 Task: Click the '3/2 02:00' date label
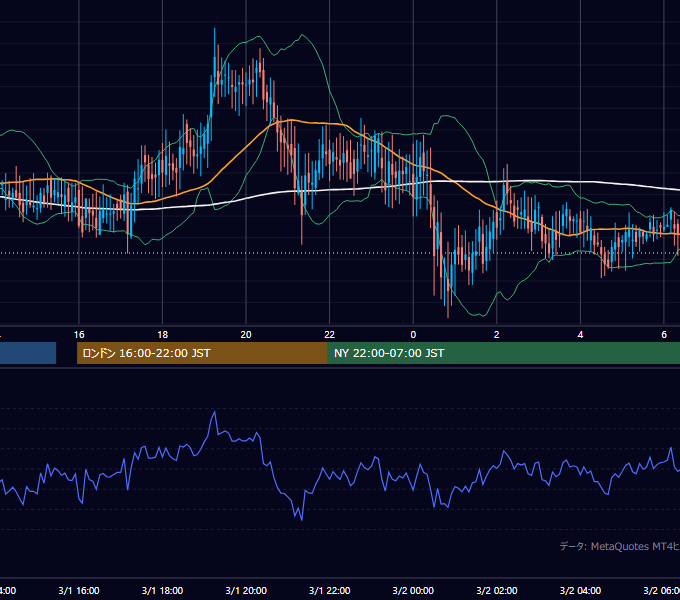click(497, 591)
